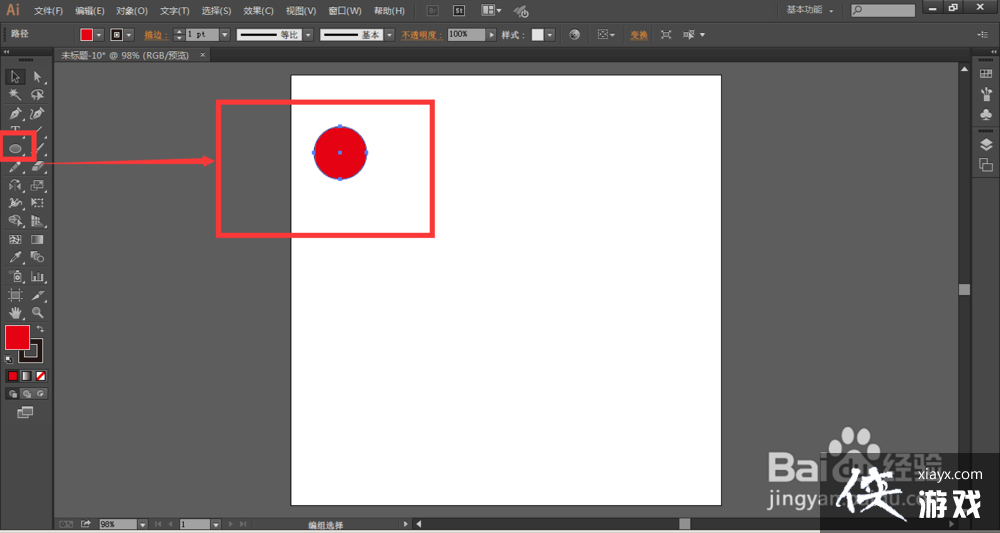This screenshot has height=533, width=1000.
Task: Click Recolor Artwork wheel icon
Action: tap(575, 35)
